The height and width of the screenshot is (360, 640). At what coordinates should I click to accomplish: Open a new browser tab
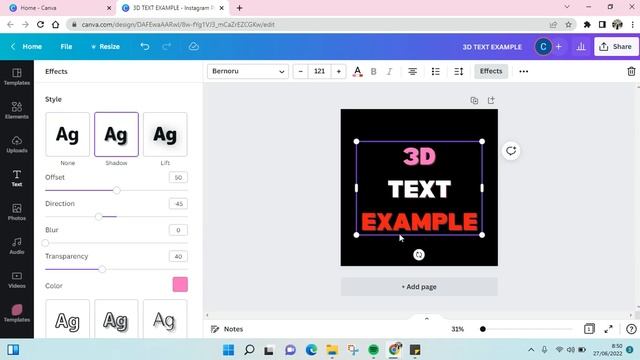(240, 8)
